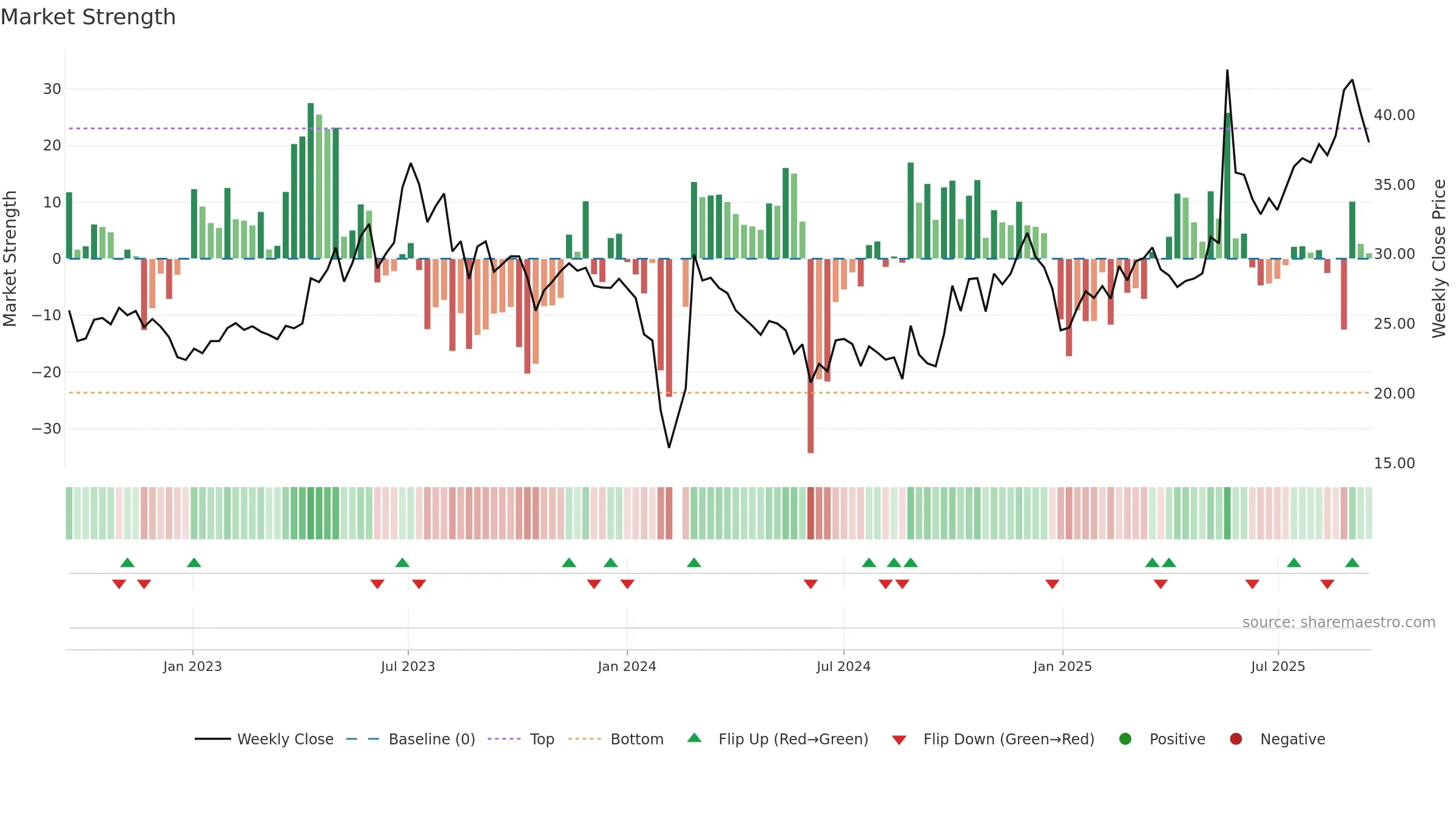Toggle the Bottom legend entry
This screenshot has width=1456, height=819.
click(x=616, y=739)
